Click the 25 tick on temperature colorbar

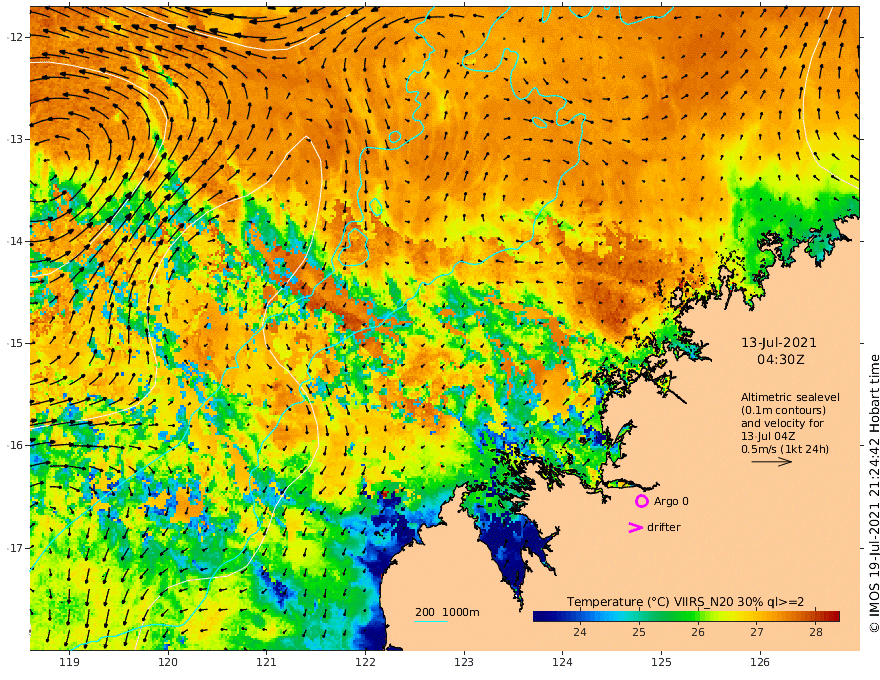coord(639,632)
